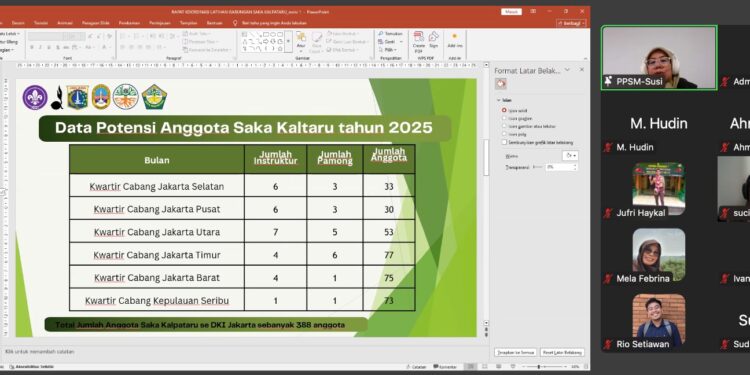
Task: Select PPSM-Susi video tile in meeting
Action: point(659,57)
